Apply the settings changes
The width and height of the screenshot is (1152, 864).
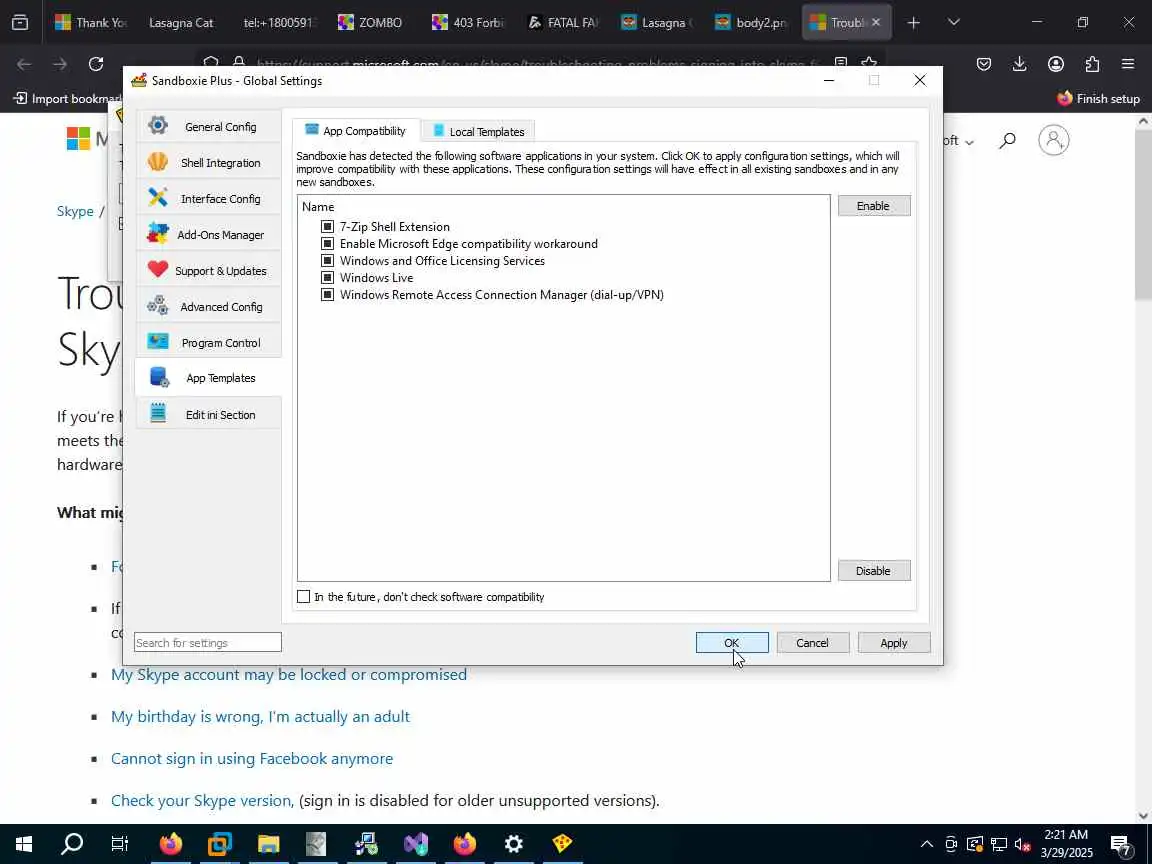pos(893,643)
